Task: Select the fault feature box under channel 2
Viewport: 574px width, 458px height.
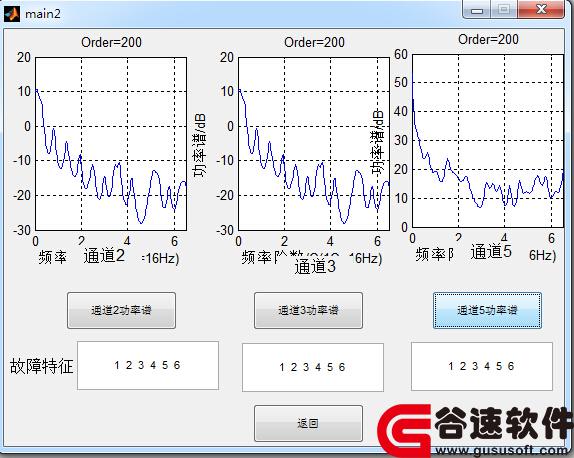Action: coord(148,365)
